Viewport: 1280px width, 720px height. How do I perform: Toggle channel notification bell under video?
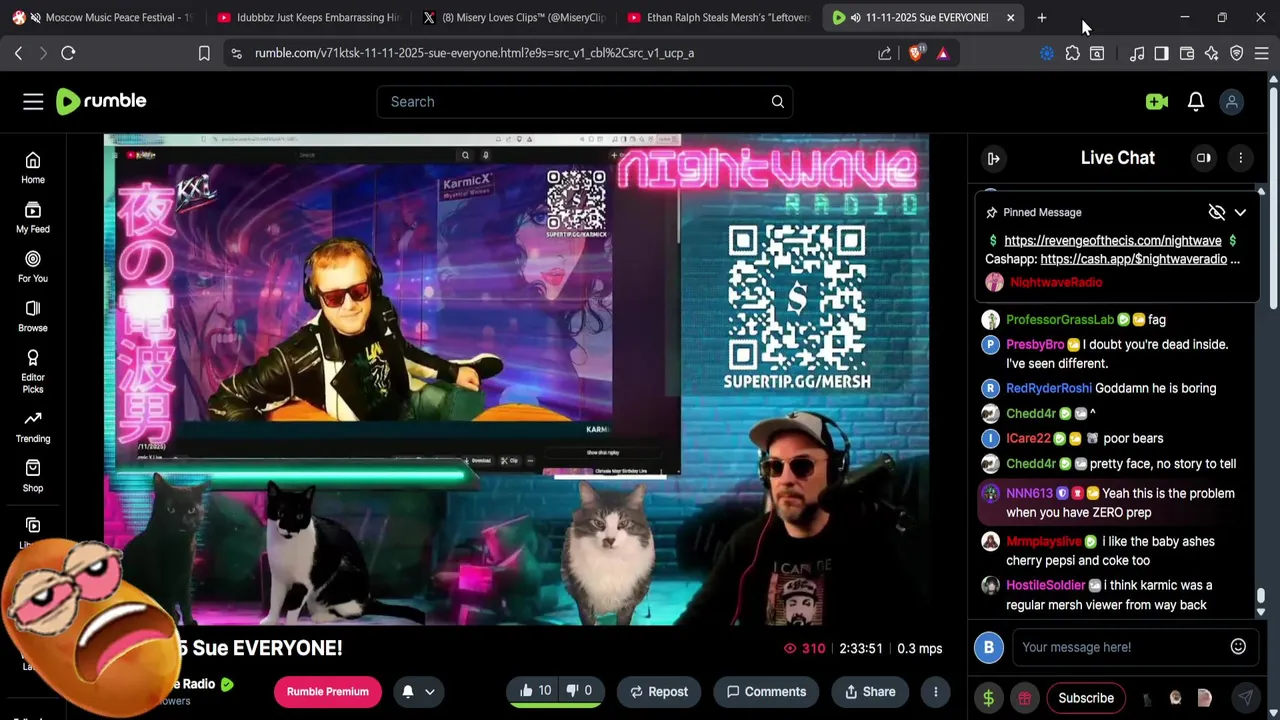tap(408, 691)
